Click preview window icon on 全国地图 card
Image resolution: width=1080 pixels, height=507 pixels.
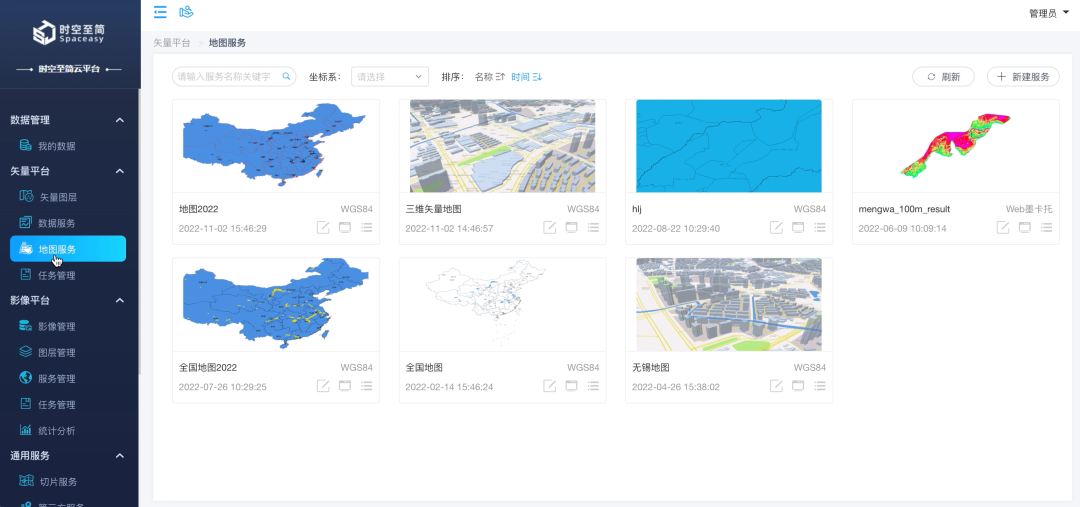[572, 386]
